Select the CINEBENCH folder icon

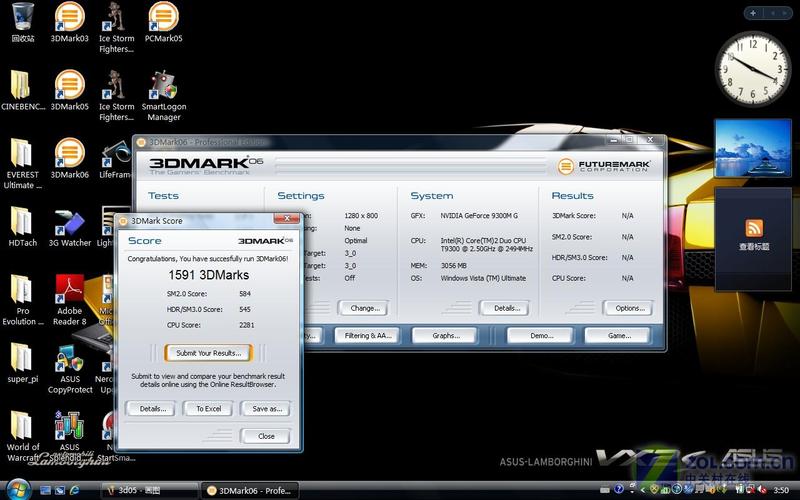(x=22, y=90)
